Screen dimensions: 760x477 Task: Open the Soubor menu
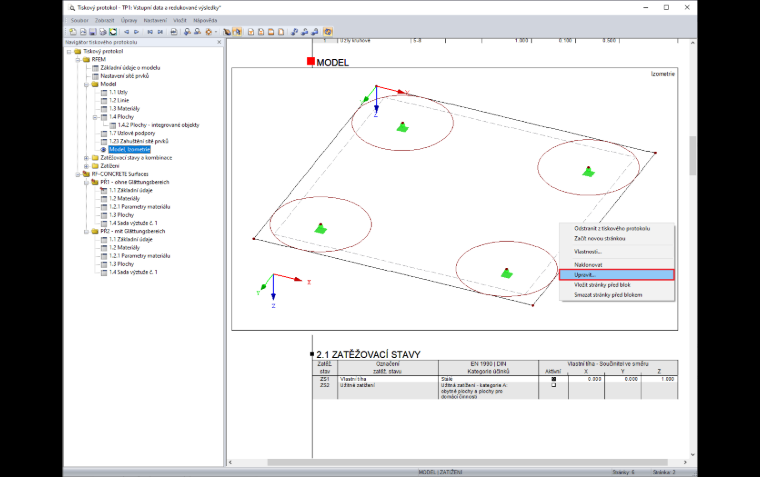click(x=79, y=20)
